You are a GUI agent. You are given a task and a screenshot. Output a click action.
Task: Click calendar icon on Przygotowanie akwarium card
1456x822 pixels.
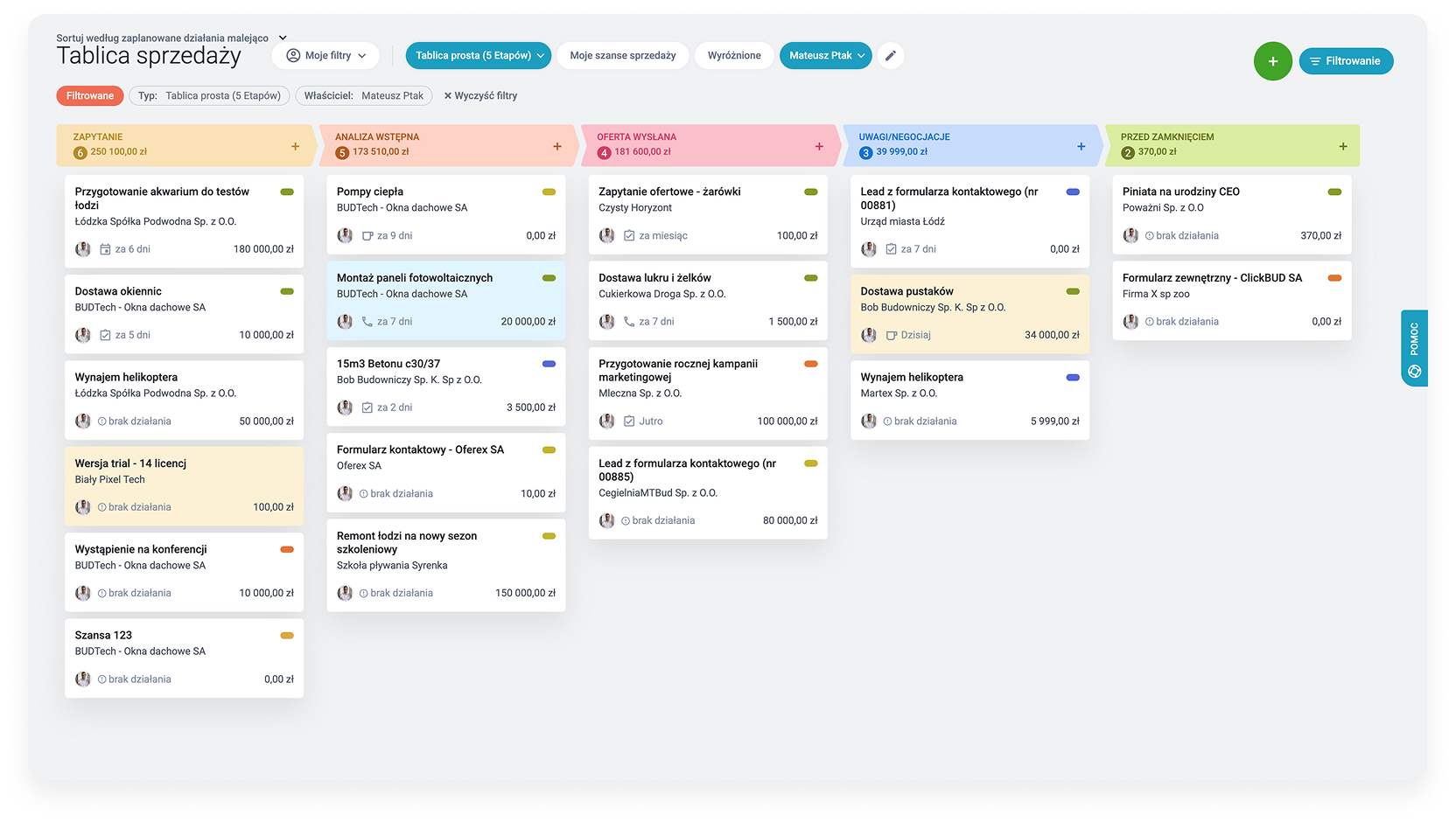coord(105,249)
